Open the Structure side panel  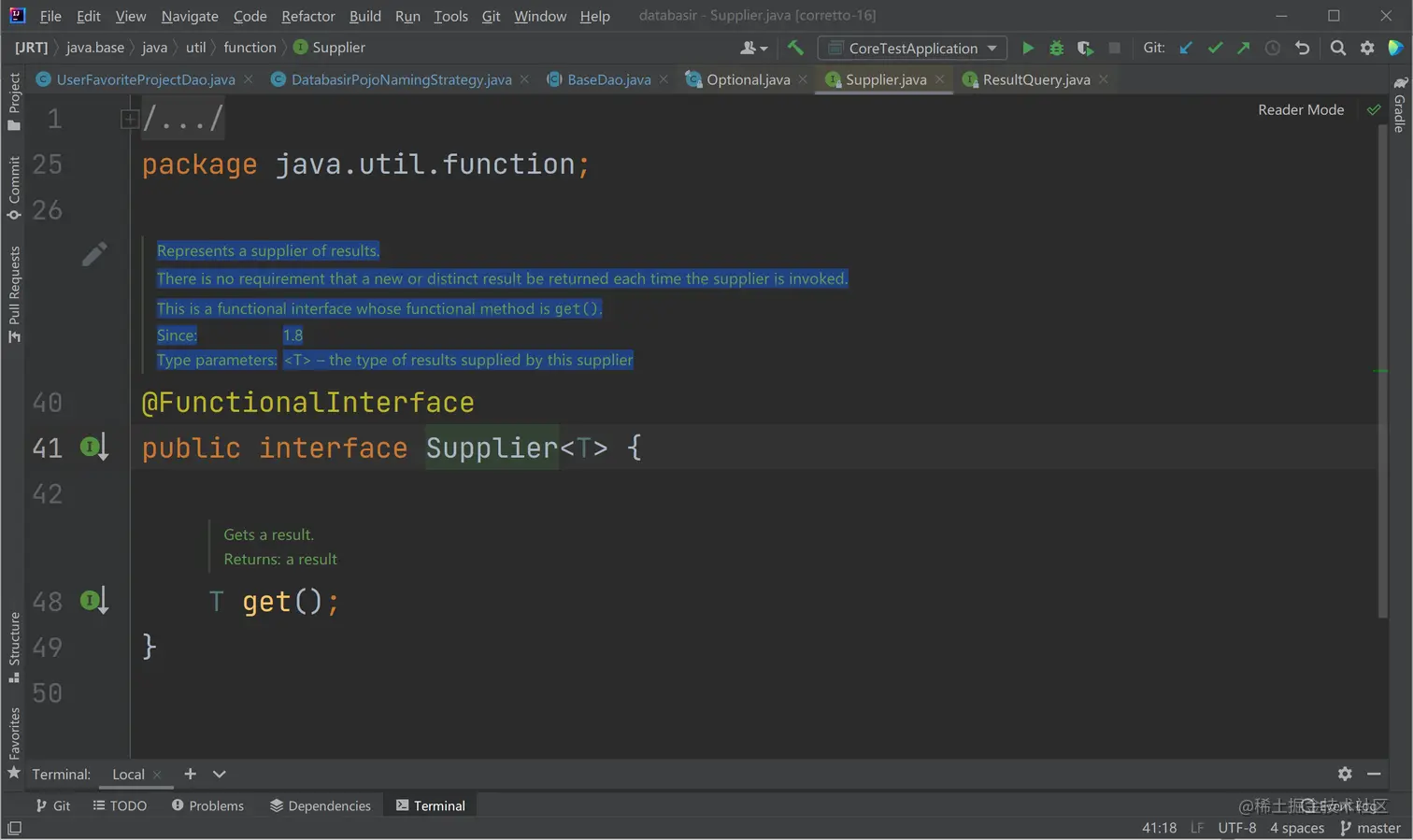(14, 648)
